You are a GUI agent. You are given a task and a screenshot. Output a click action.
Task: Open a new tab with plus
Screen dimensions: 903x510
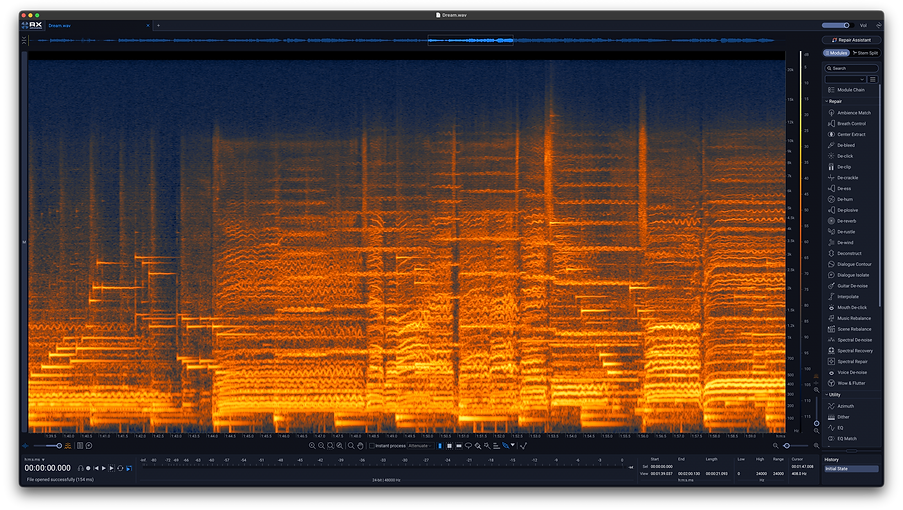click(158, 25)
